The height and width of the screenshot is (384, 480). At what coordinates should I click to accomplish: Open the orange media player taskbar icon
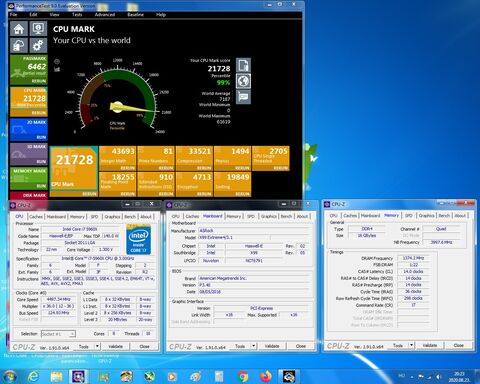tap(172, 377)
